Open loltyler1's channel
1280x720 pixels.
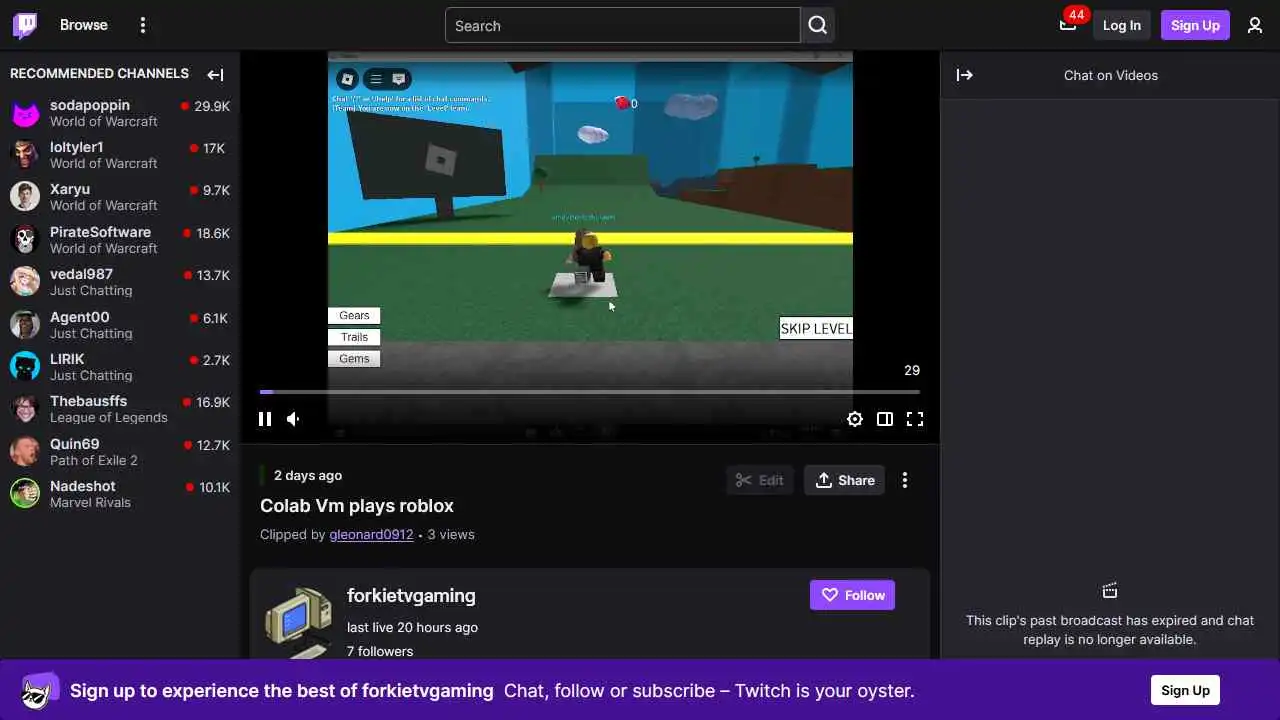(x=120, y=155)
